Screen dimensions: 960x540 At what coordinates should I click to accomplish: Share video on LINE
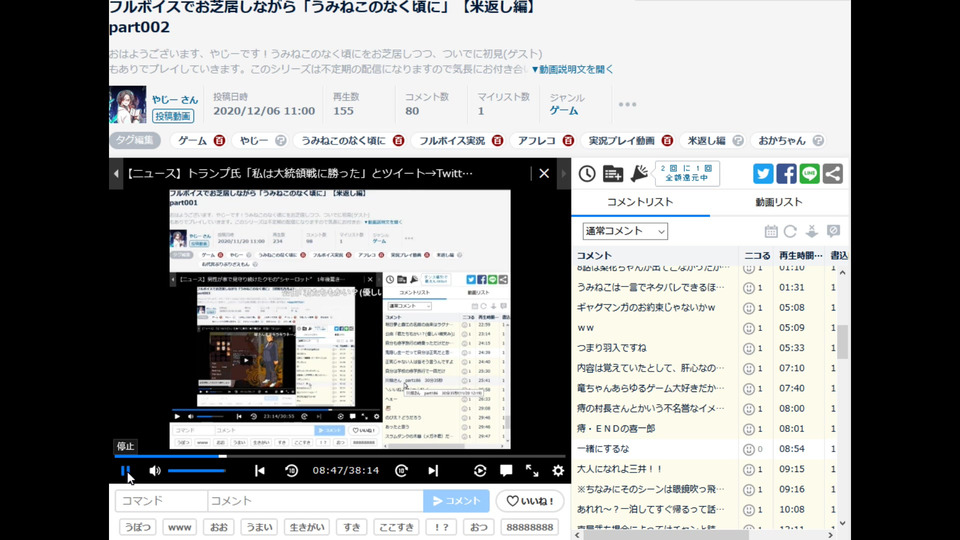(x=809, y=174)
